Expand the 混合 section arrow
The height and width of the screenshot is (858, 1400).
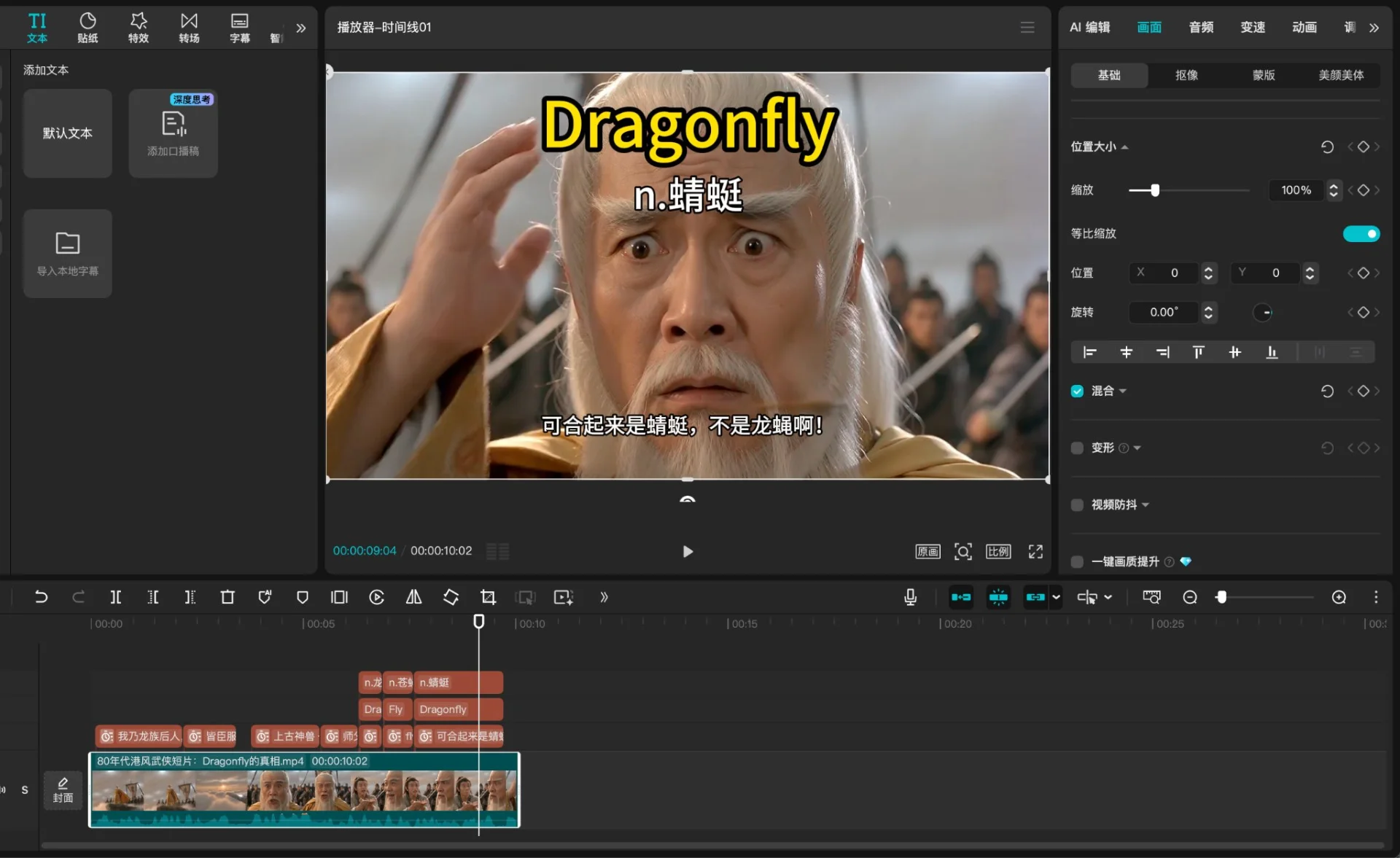1123,391
